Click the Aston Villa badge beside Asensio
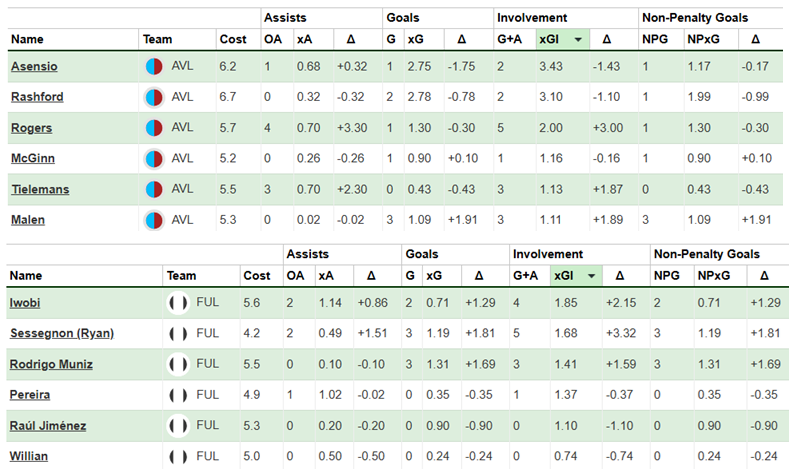Image resolution: width=794 pixels, height=474 pixels. pyautogui.click(x=154, y=67)
